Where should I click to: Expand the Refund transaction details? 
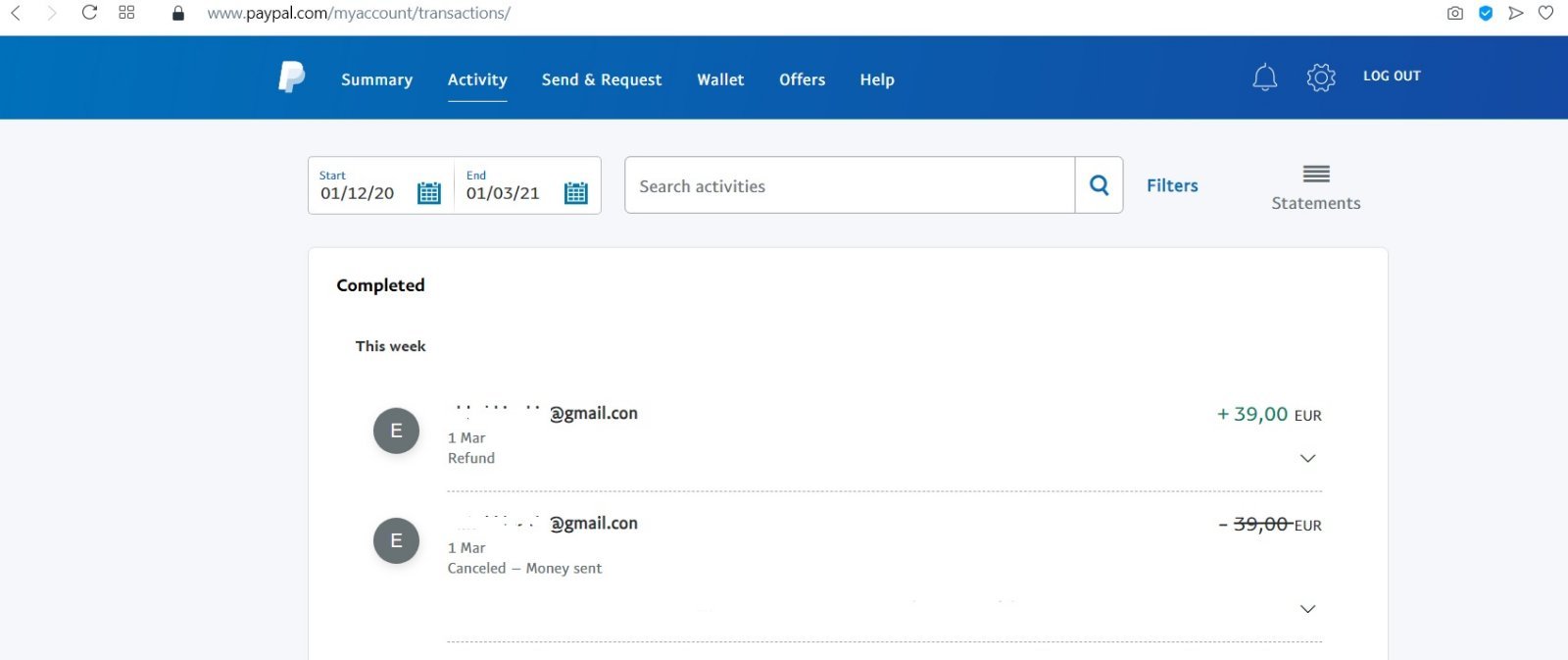(1307, 458)
